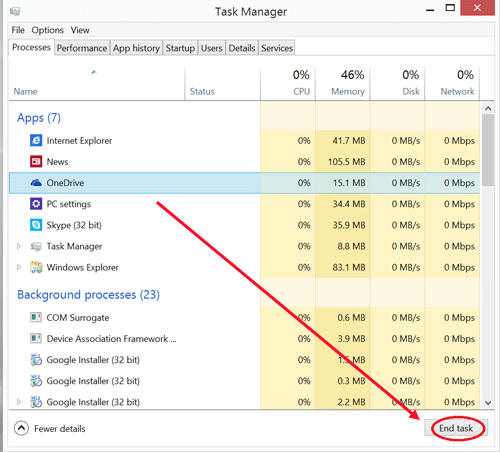Click Background processes (23) group heading
This screenshot has width=500, height=452.
coord(88,295)
